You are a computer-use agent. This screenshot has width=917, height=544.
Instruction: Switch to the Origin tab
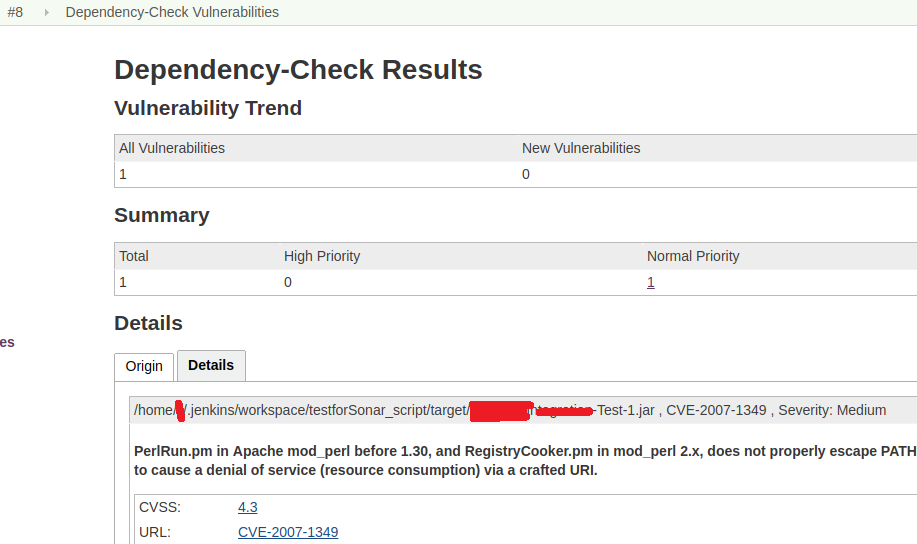144,366
